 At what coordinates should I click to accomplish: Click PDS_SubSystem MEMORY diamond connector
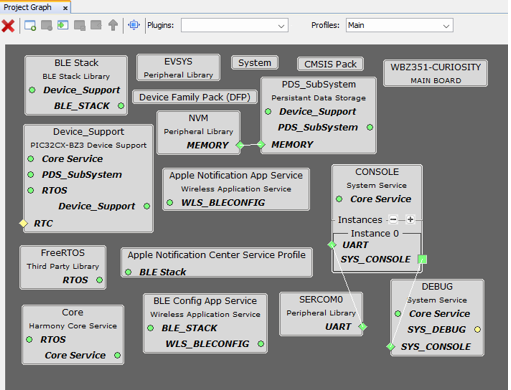(261, 145)
